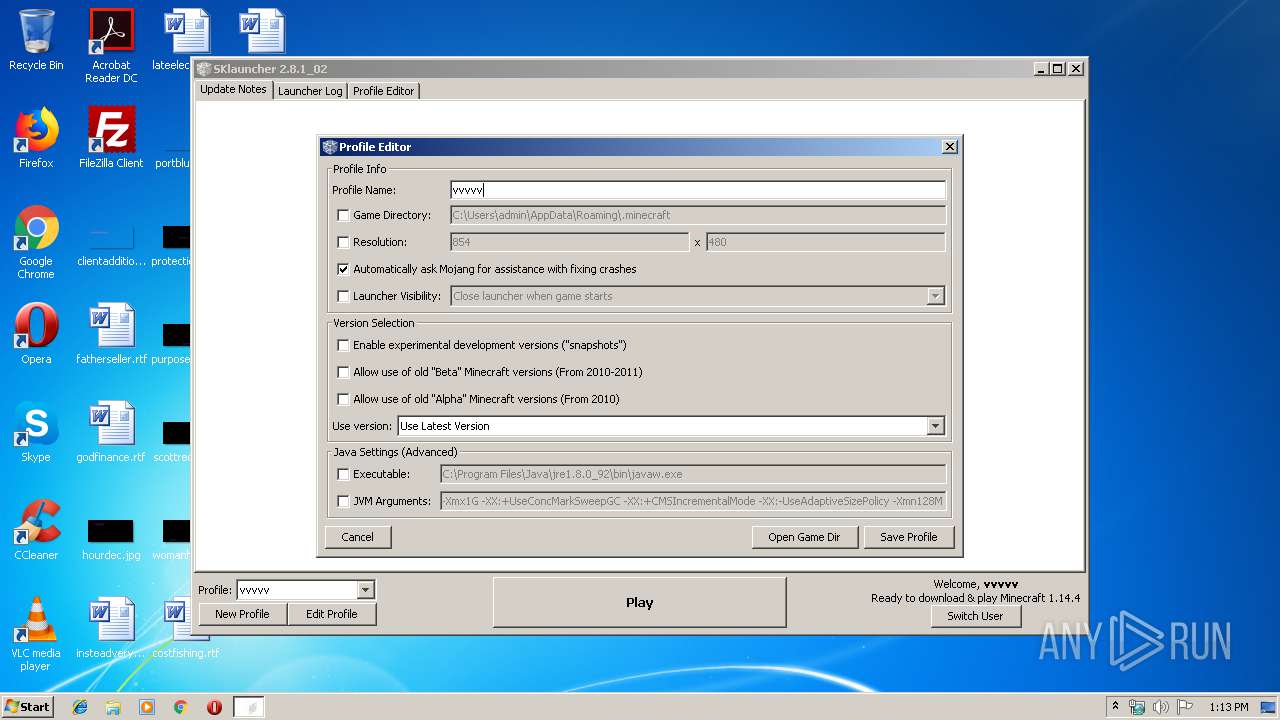Open godfinance.rtf document icon
The image size is (1280, 720).
tap(111, 432)
